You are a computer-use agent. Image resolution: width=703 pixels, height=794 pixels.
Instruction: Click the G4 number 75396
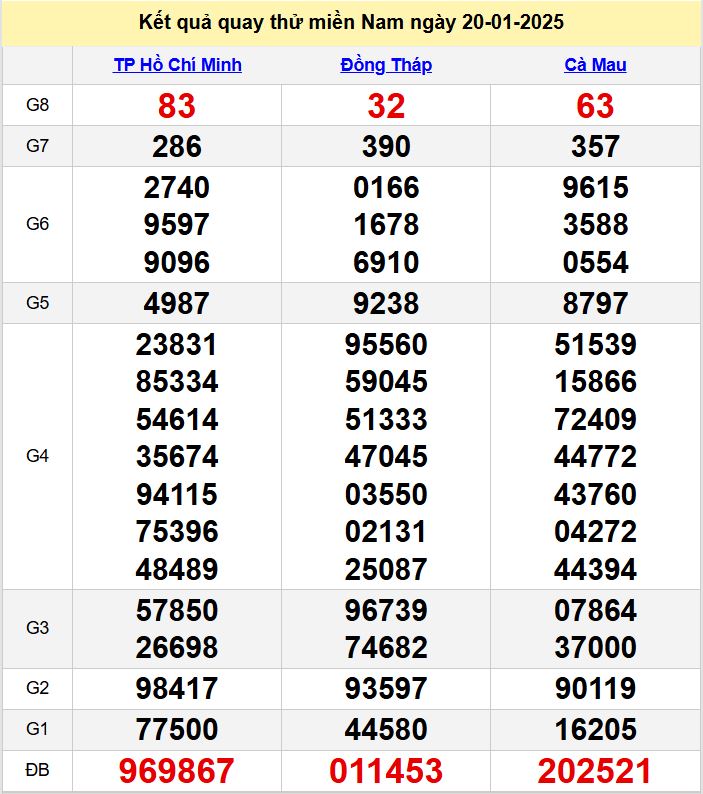coord(177,531)
